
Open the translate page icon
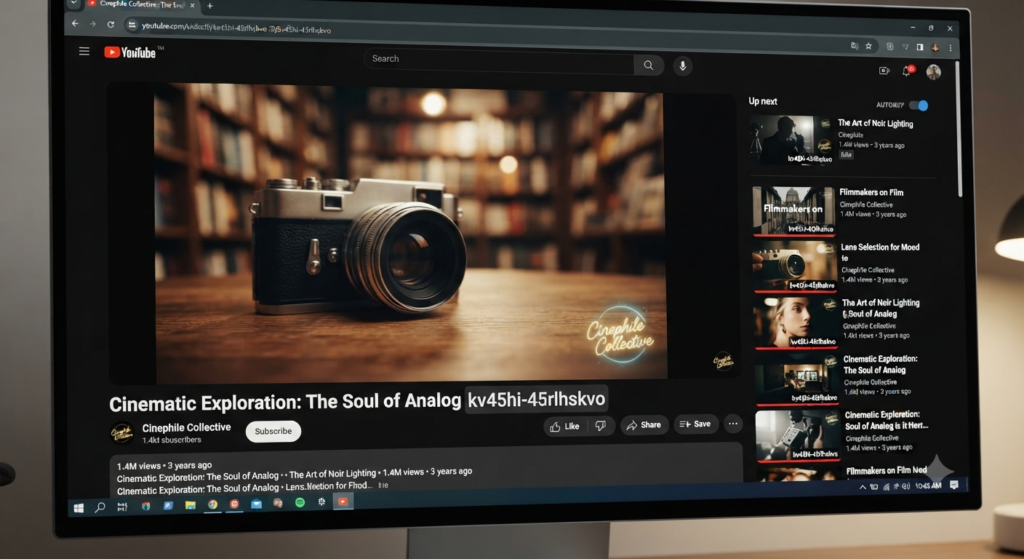point(854,46)
